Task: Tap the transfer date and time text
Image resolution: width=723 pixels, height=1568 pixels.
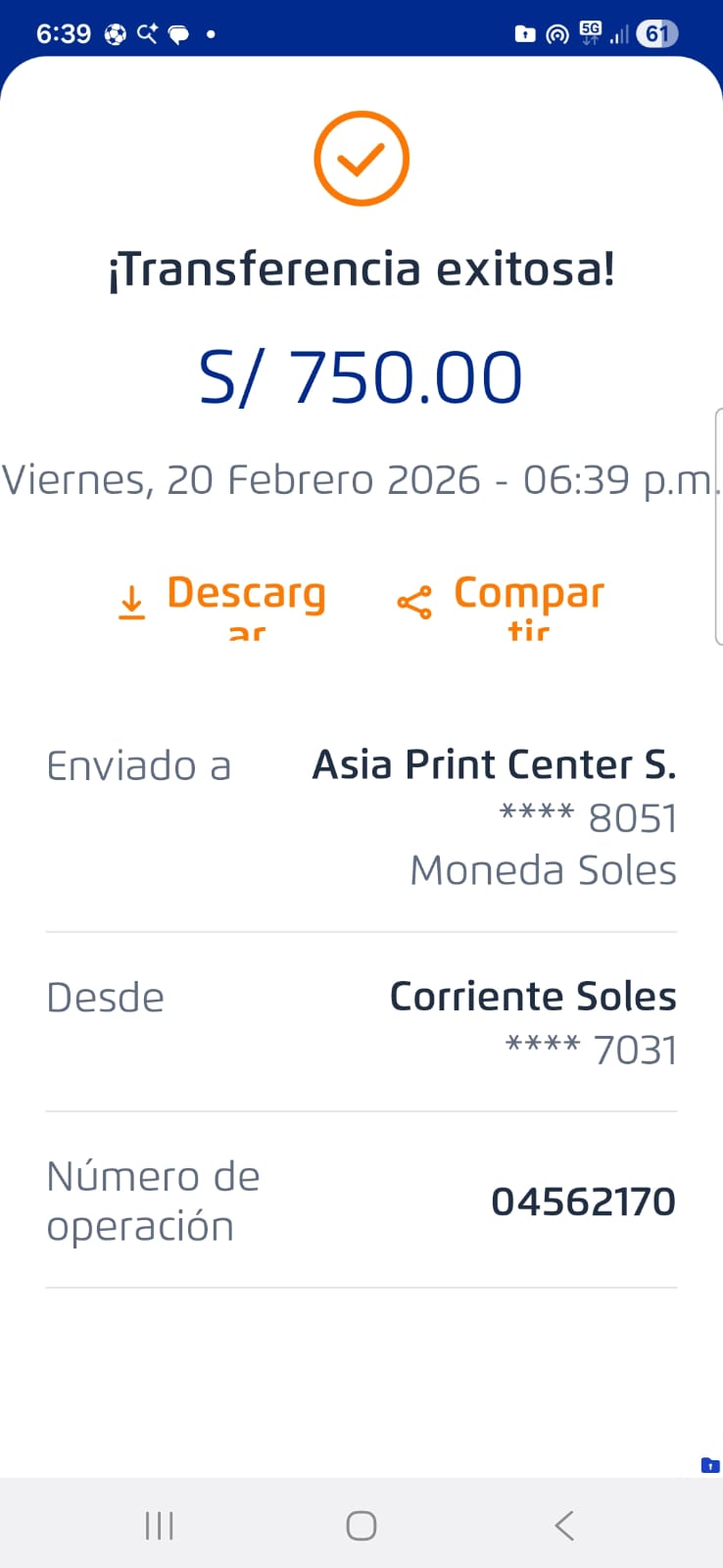Action: [x=361, y=480]
